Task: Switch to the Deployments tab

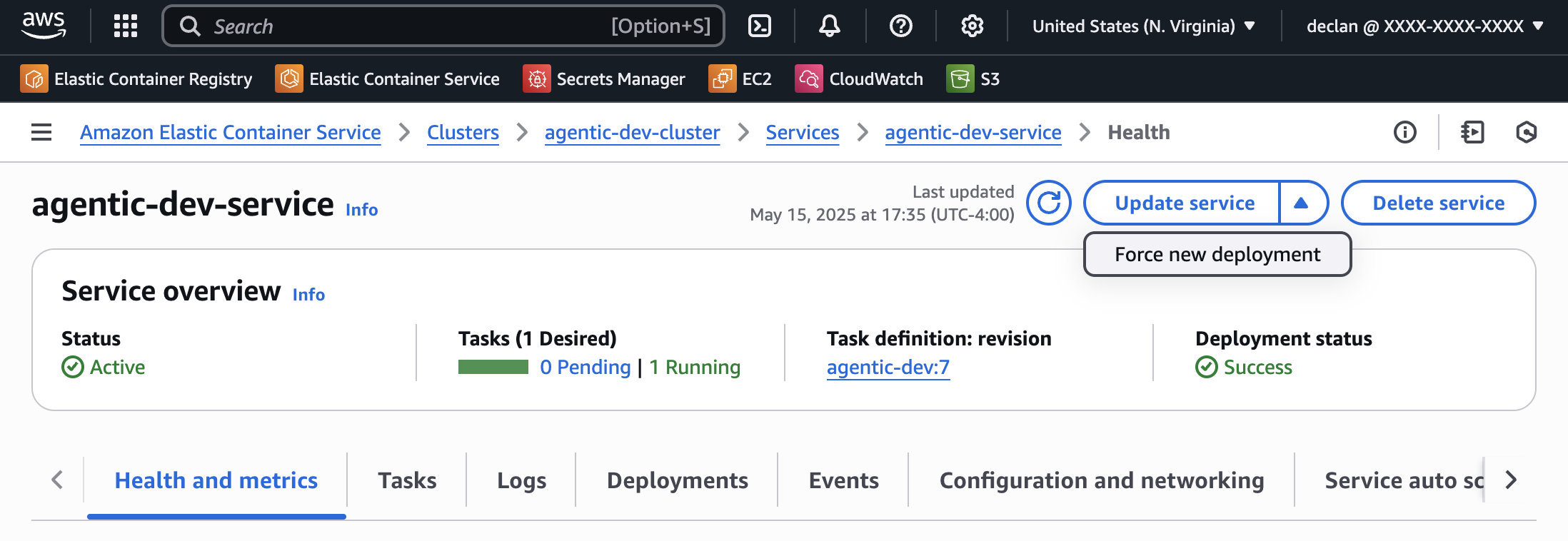Action: pyautogui.click(x=677, y=480)
